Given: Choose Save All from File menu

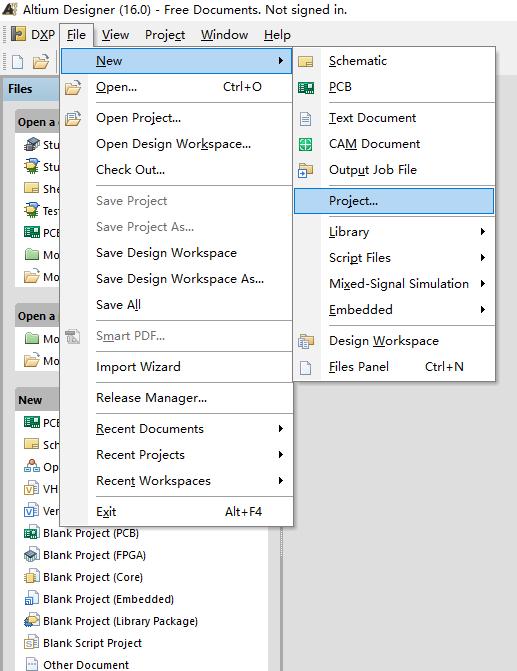Looking at the screenshot, I should (177, 305).
